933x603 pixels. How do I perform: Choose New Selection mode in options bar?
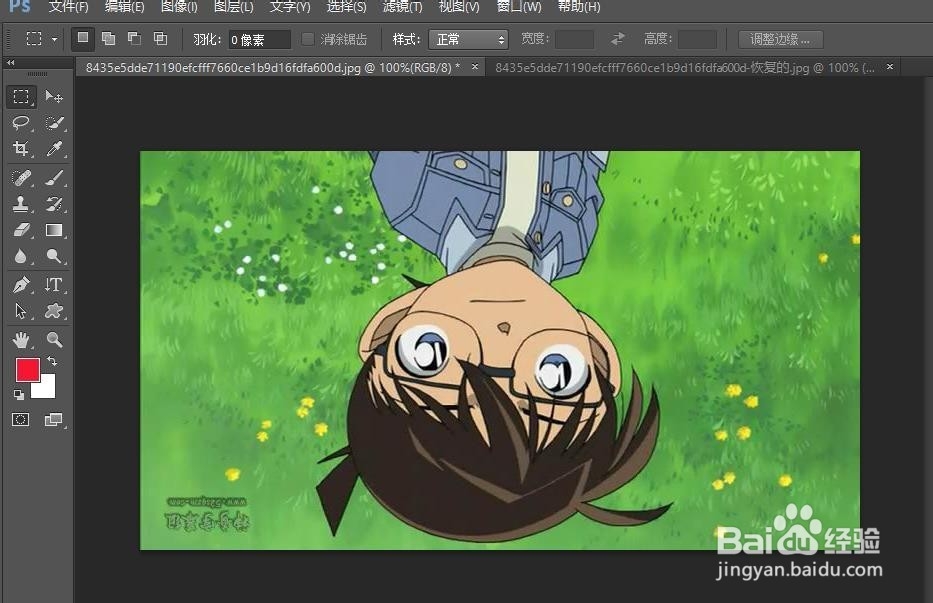pyautogui.click(x=83, y=39)
